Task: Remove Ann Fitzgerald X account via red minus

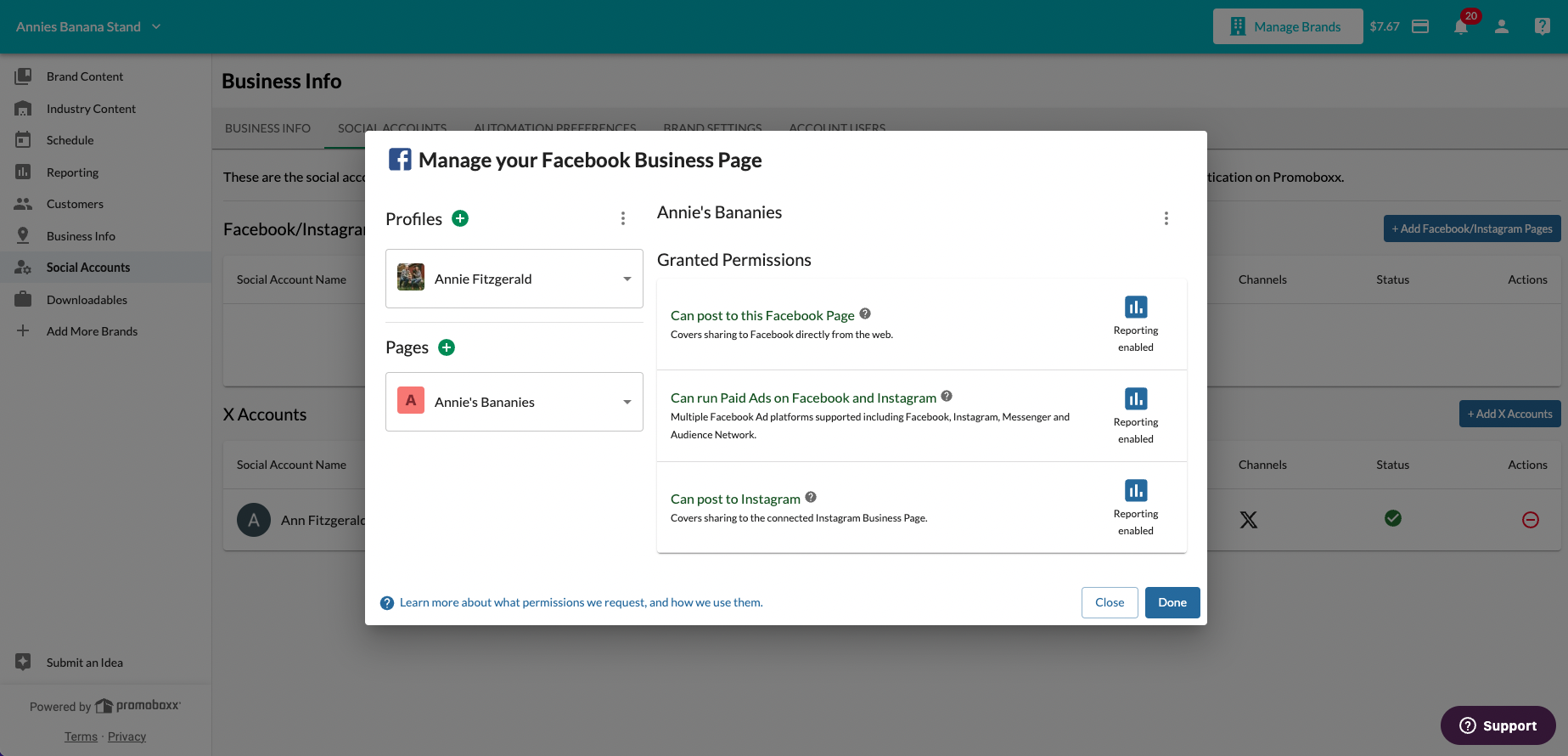Action: tap(1531, 520)
